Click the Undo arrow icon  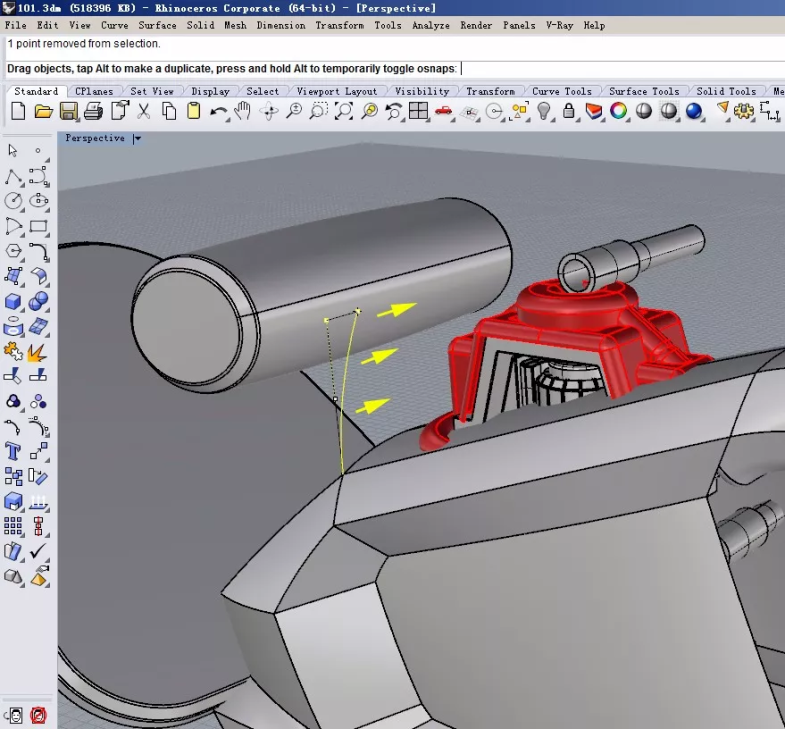click(218, 111)
